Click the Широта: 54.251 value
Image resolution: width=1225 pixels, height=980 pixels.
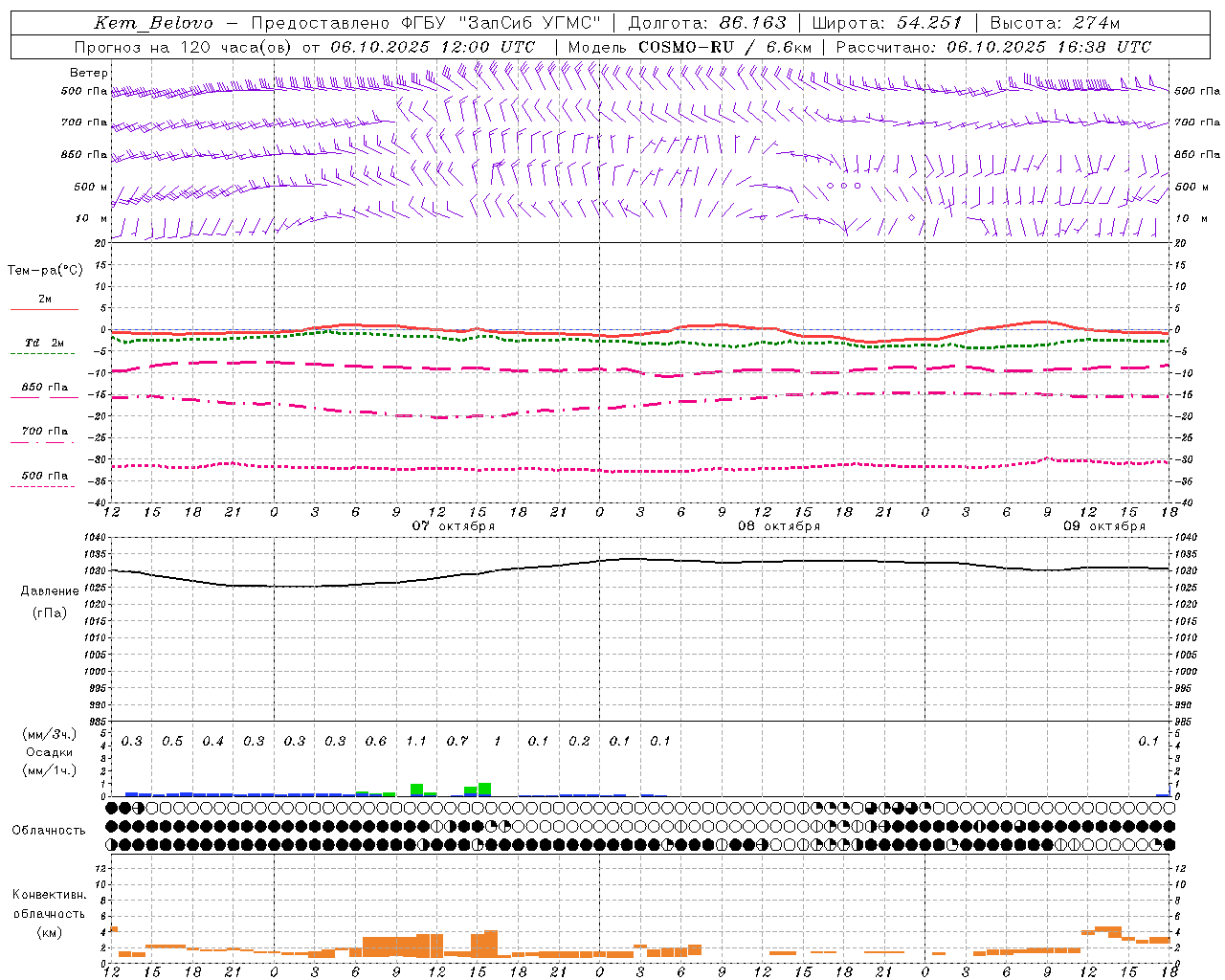coord(887,23)
